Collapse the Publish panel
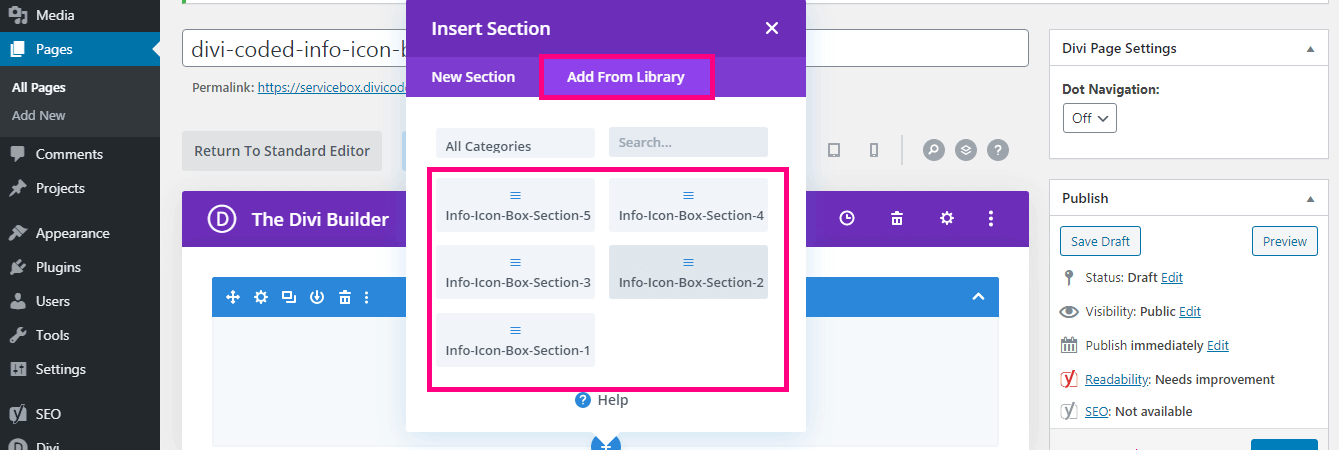Screen dimensions: 1339x450 (1310, 199)
